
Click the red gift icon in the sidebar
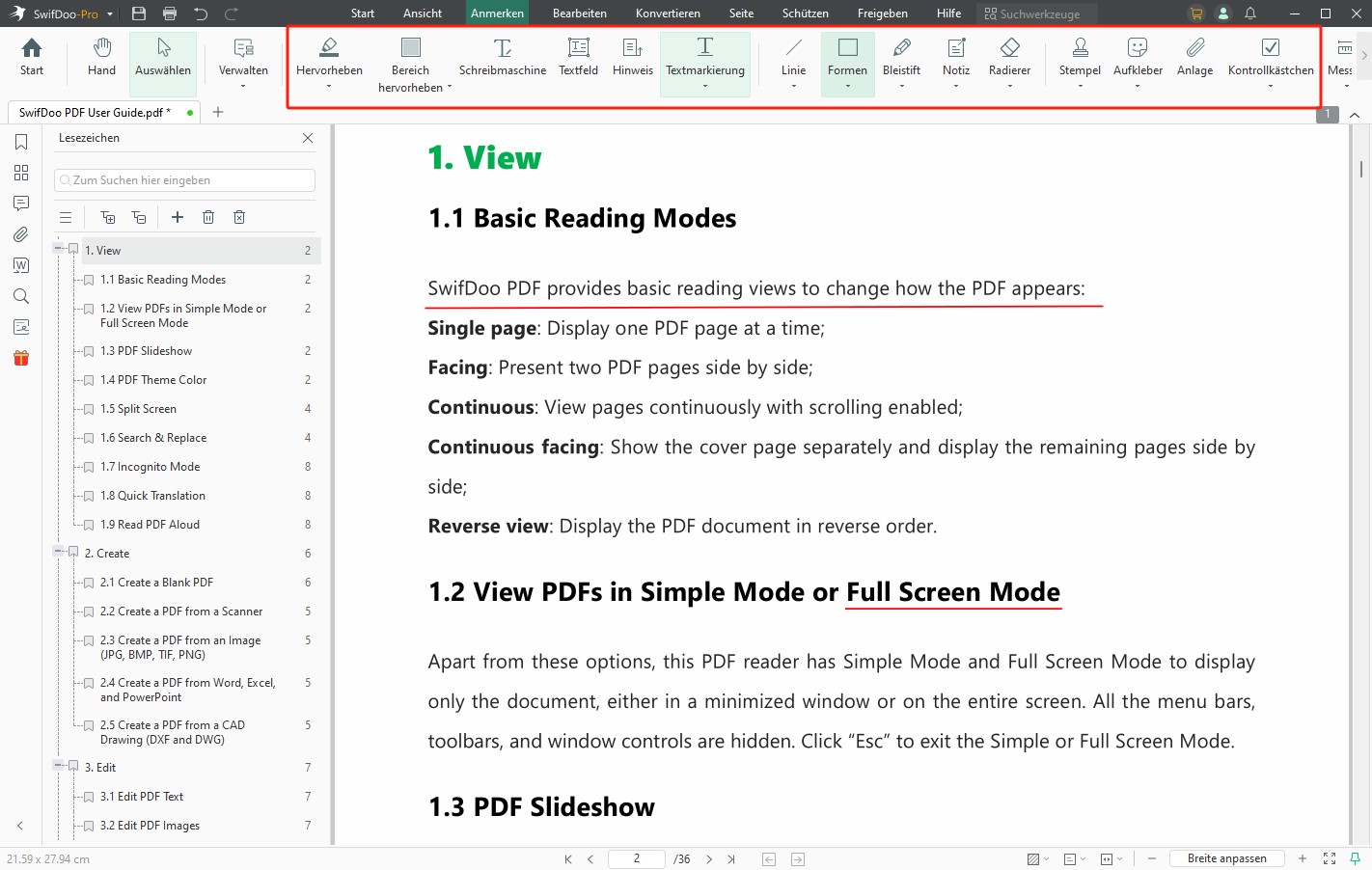point(21,358)
